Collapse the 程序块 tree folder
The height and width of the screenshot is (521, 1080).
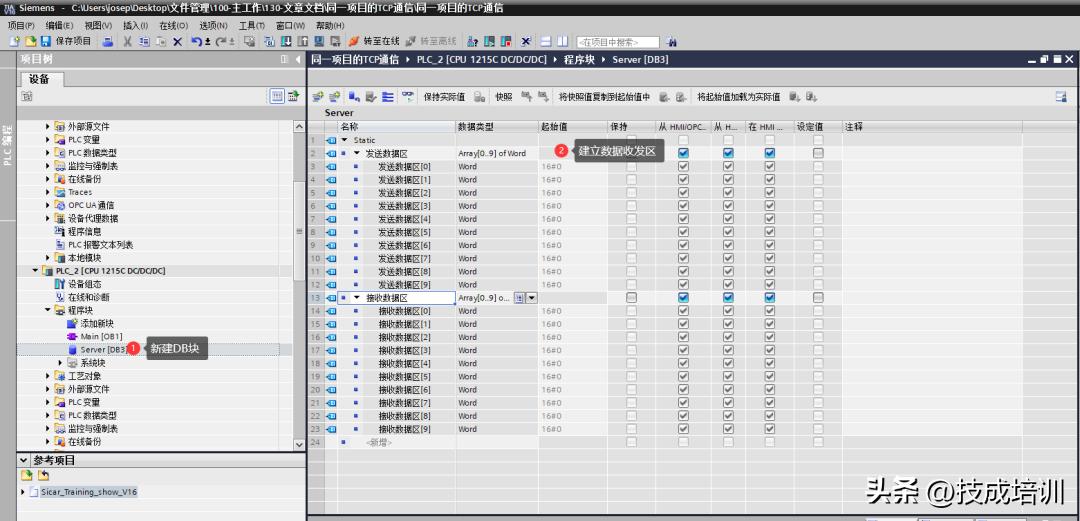point(48,310)
